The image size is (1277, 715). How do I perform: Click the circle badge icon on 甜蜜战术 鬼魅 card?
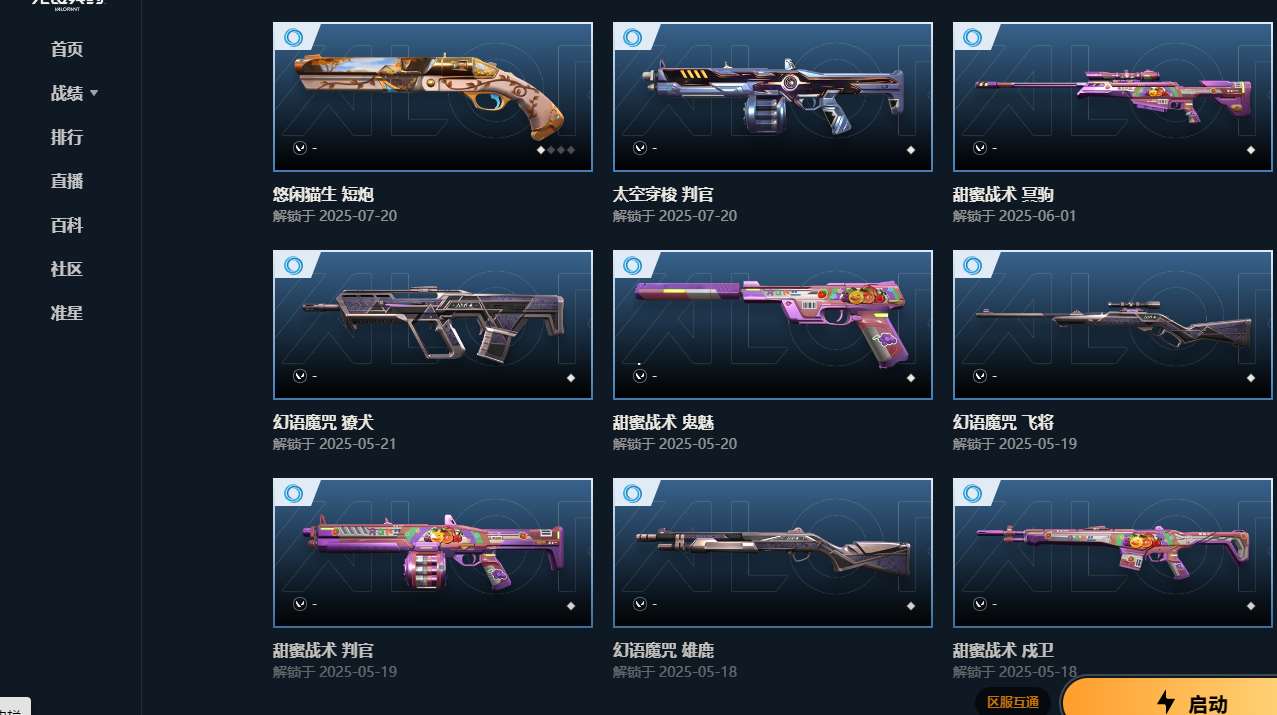point(633,265)
